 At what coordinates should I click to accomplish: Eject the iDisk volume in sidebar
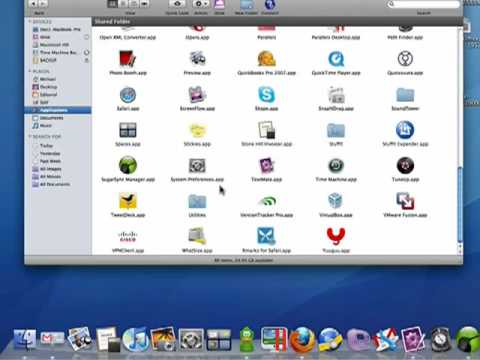[87, 37]
